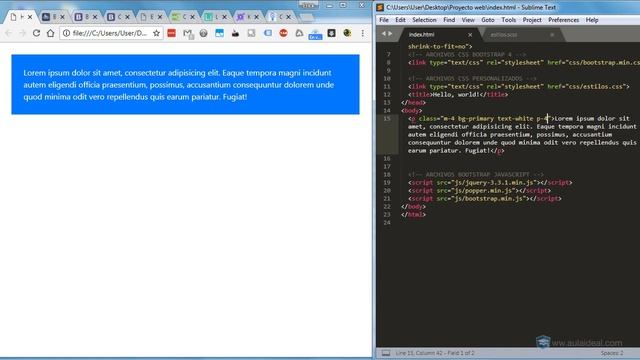Close the estilos.css editor tab
This screenshot has width=640, height=360.
(552, 35)
